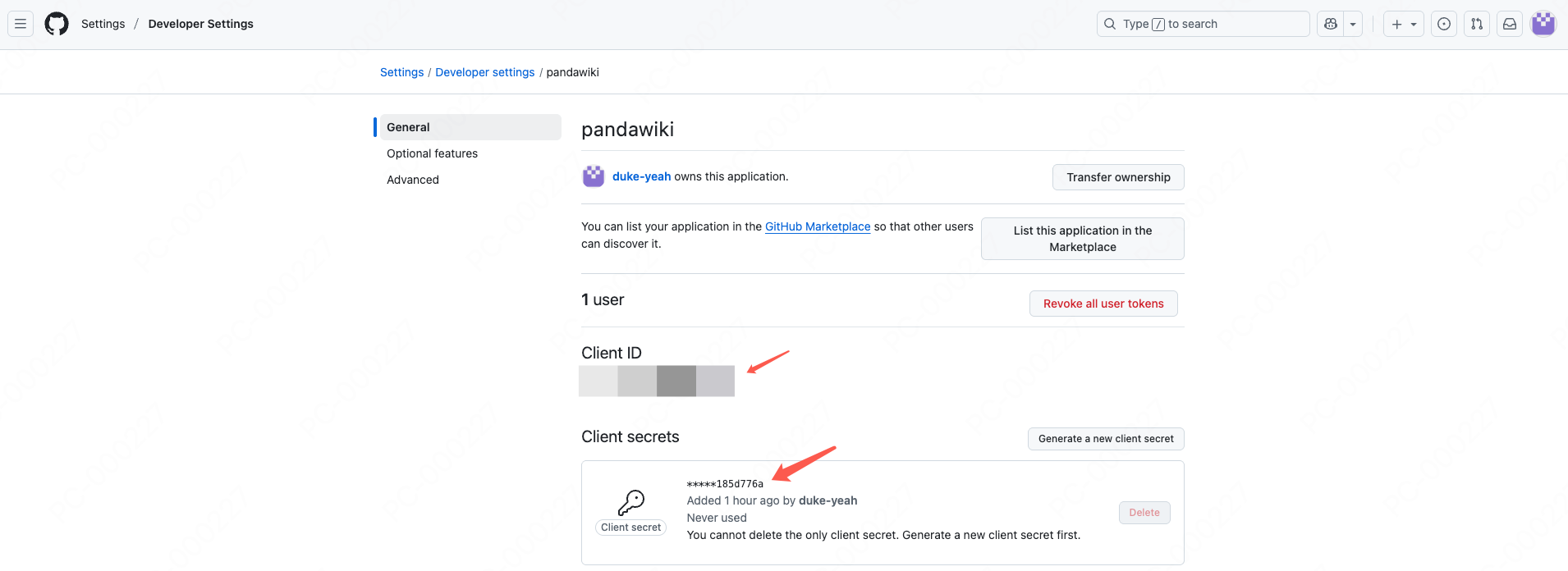Viewport: 1568px width, 571px height.
Task: Click Revoke all user tokens
Action: pos(1103,304)
